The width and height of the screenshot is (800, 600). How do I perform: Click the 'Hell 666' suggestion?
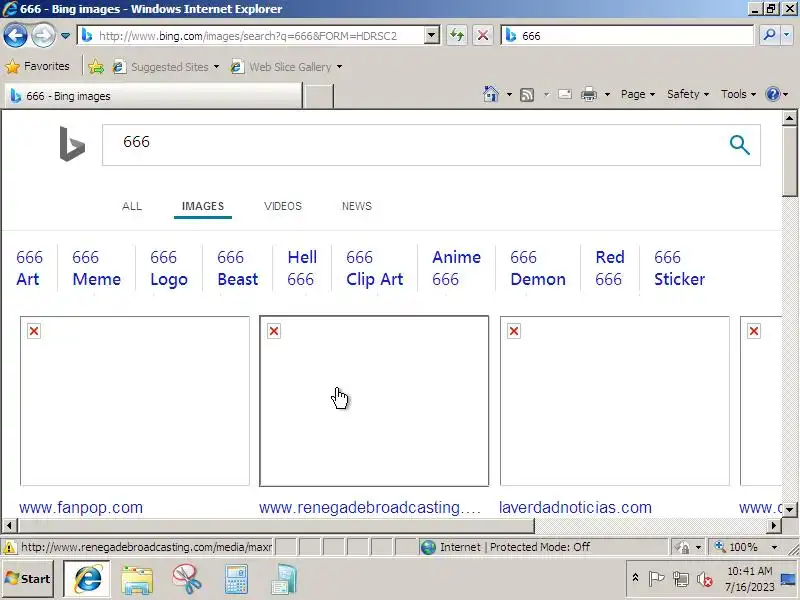(x=302, y=268)
